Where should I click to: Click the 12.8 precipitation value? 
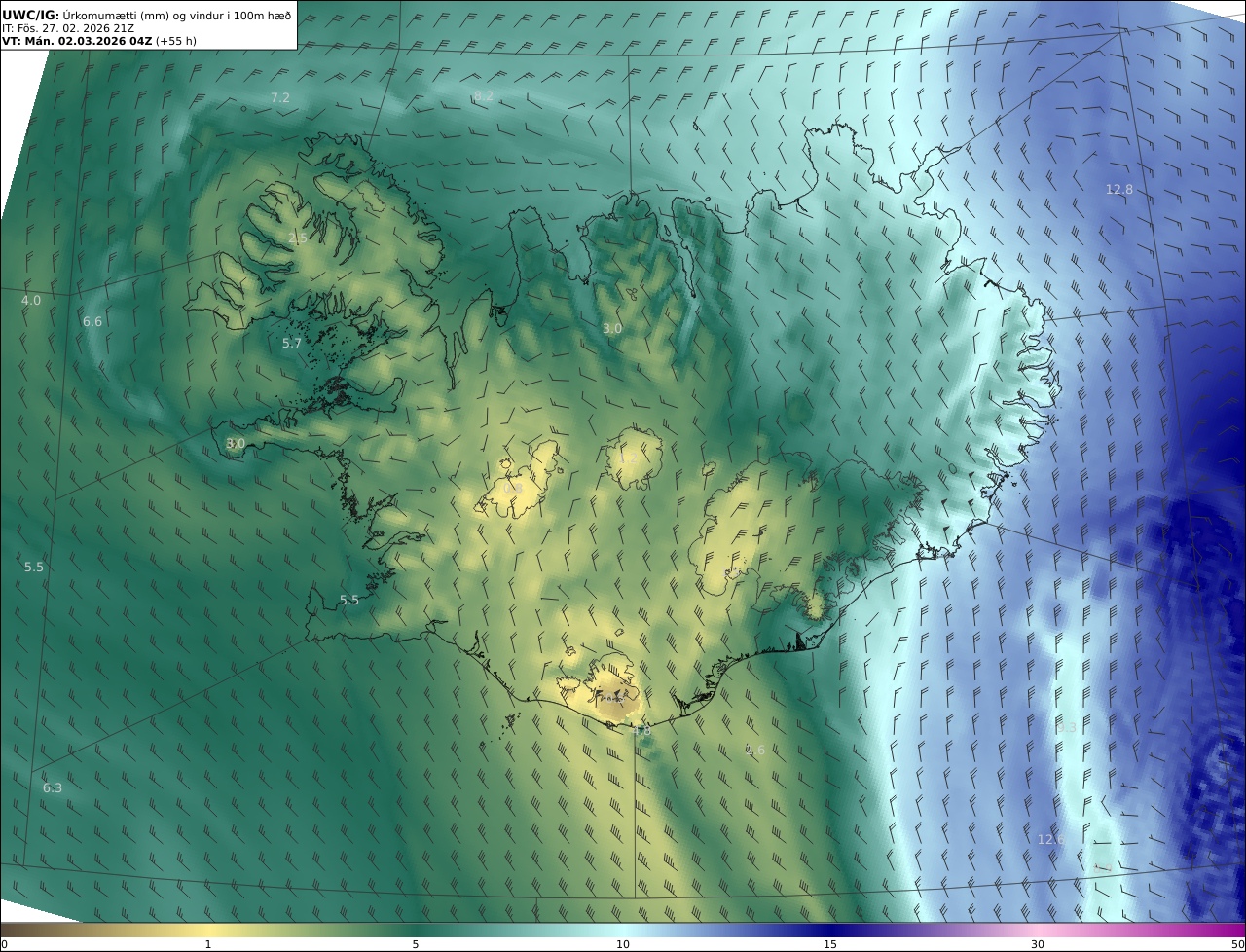1119,190
